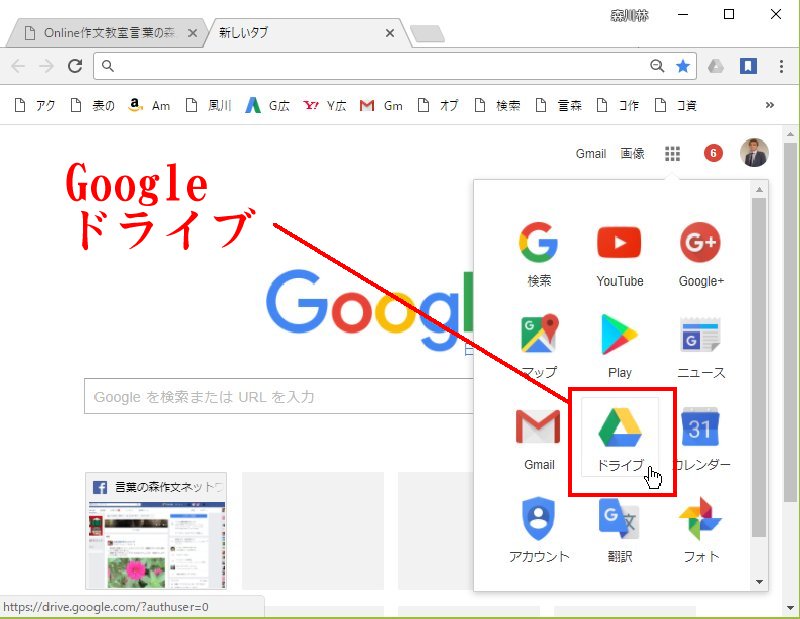The width and height of the screenshot is (800, 619).
Task: Click the apps panel scroll-up arrow
Action: (x=759, y=189)
